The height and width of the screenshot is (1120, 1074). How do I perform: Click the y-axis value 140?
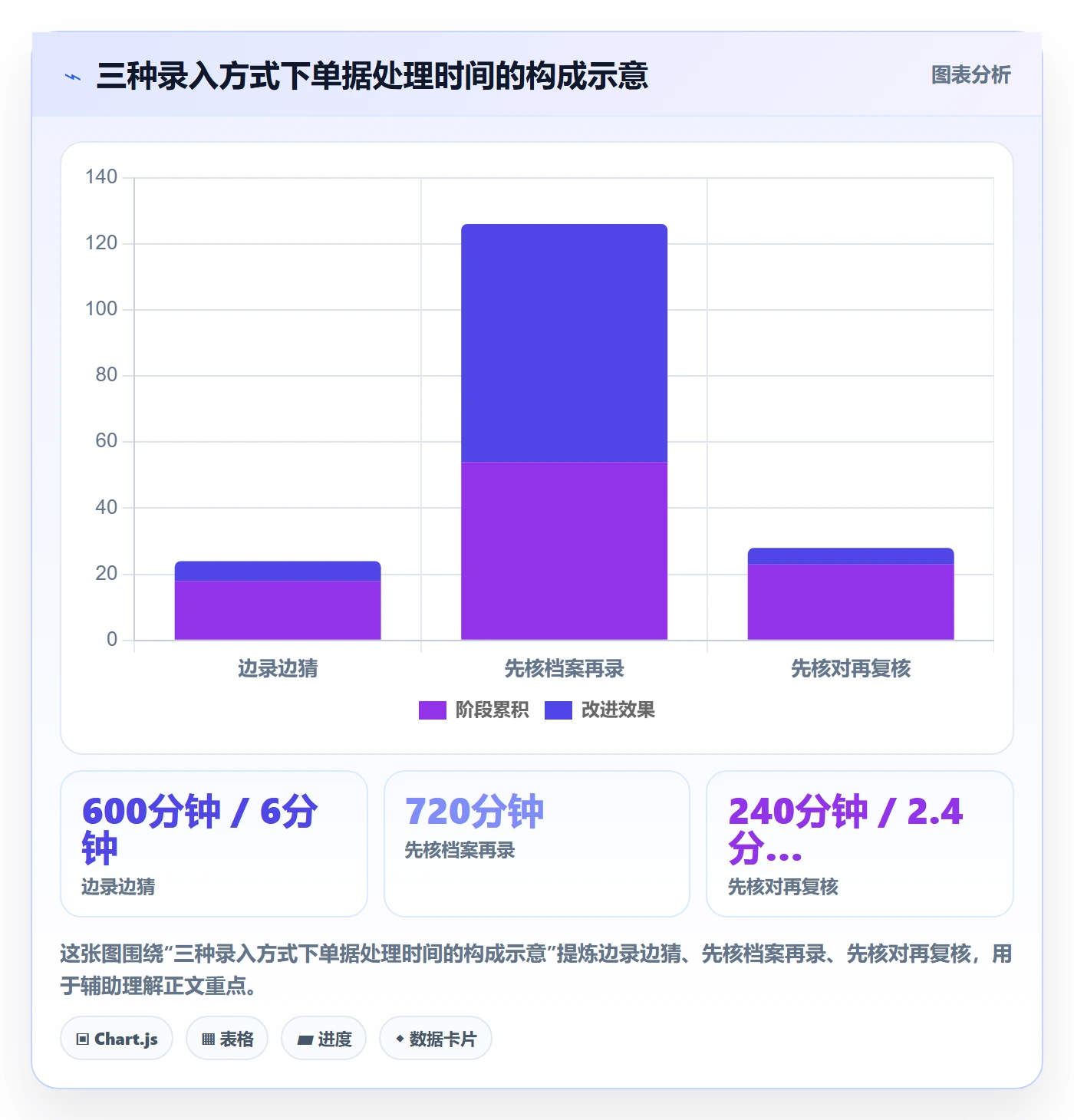(101, 177)
